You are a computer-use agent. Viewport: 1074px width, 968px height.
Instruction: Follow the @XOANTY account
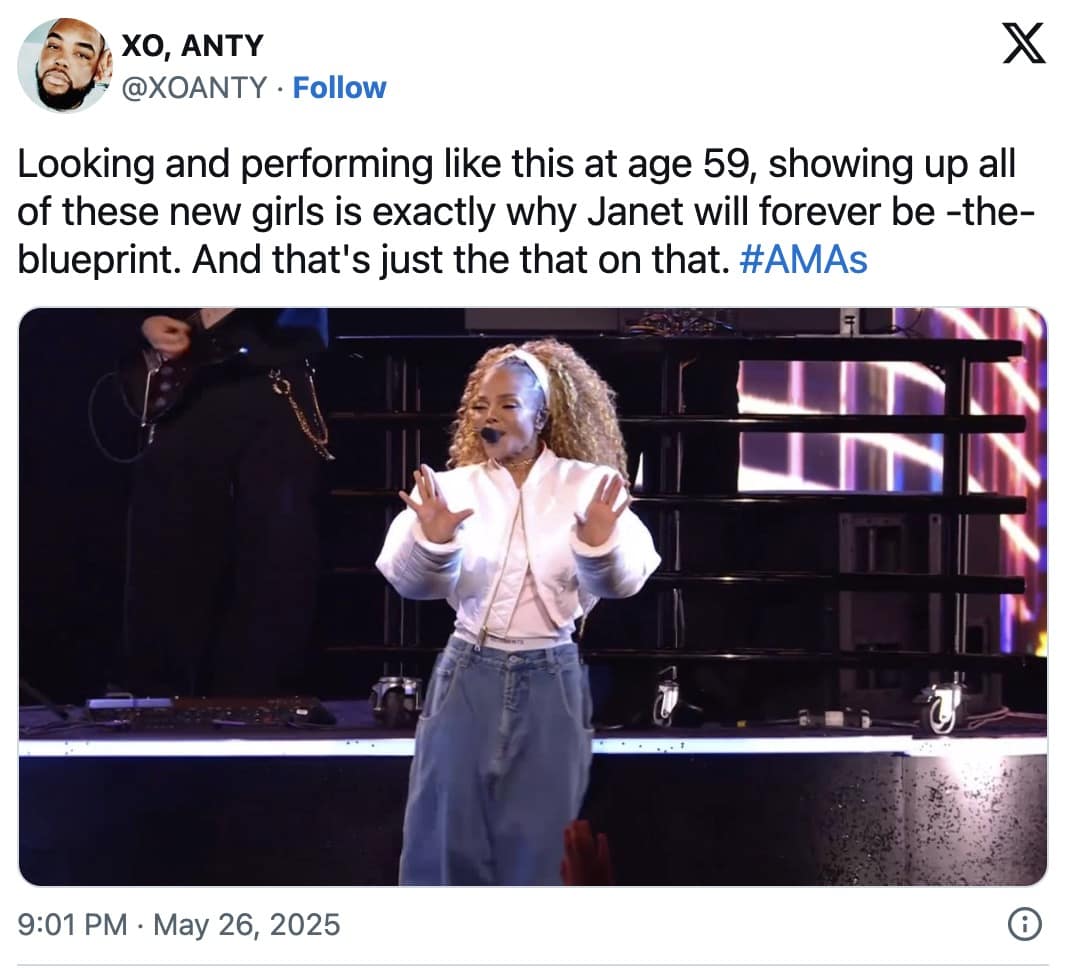339,88
